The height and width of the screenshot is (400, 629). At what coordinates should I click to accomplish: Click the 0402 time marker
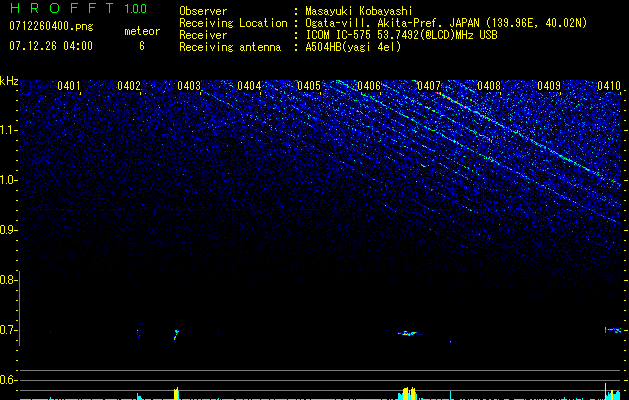[x=129, y=86]
